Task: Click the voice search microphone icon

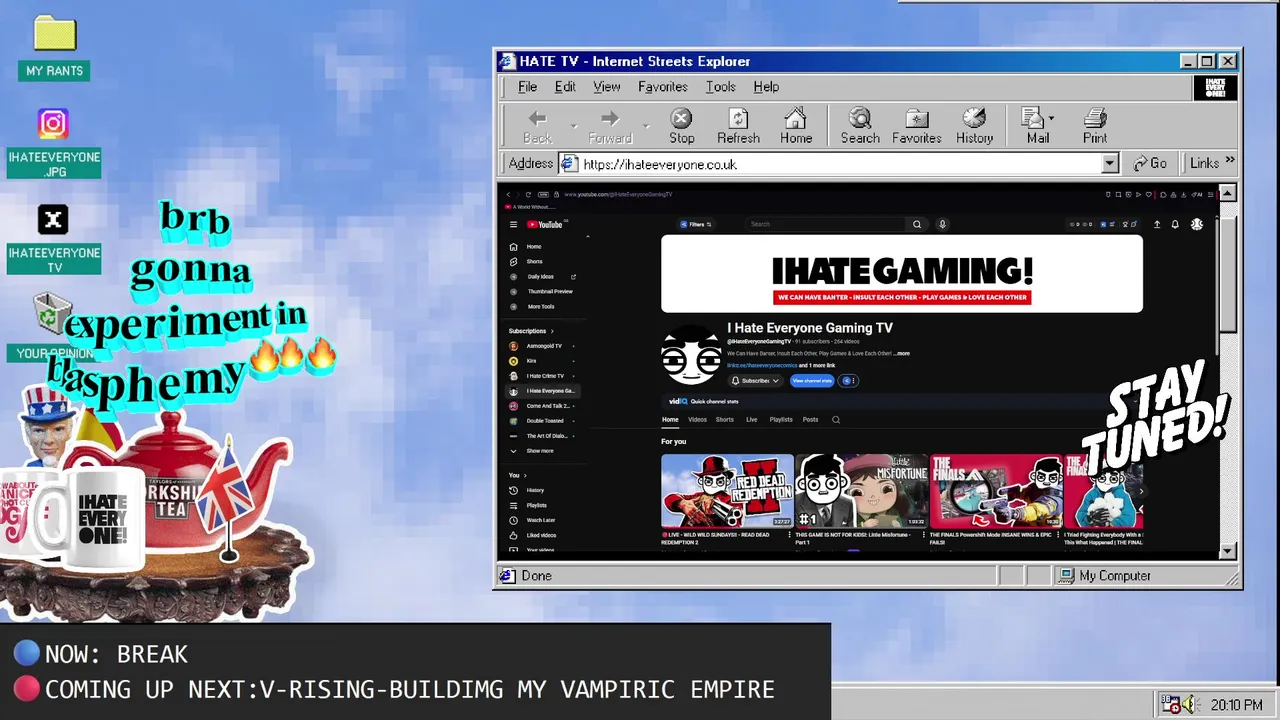Action: (x=942, y=224)
